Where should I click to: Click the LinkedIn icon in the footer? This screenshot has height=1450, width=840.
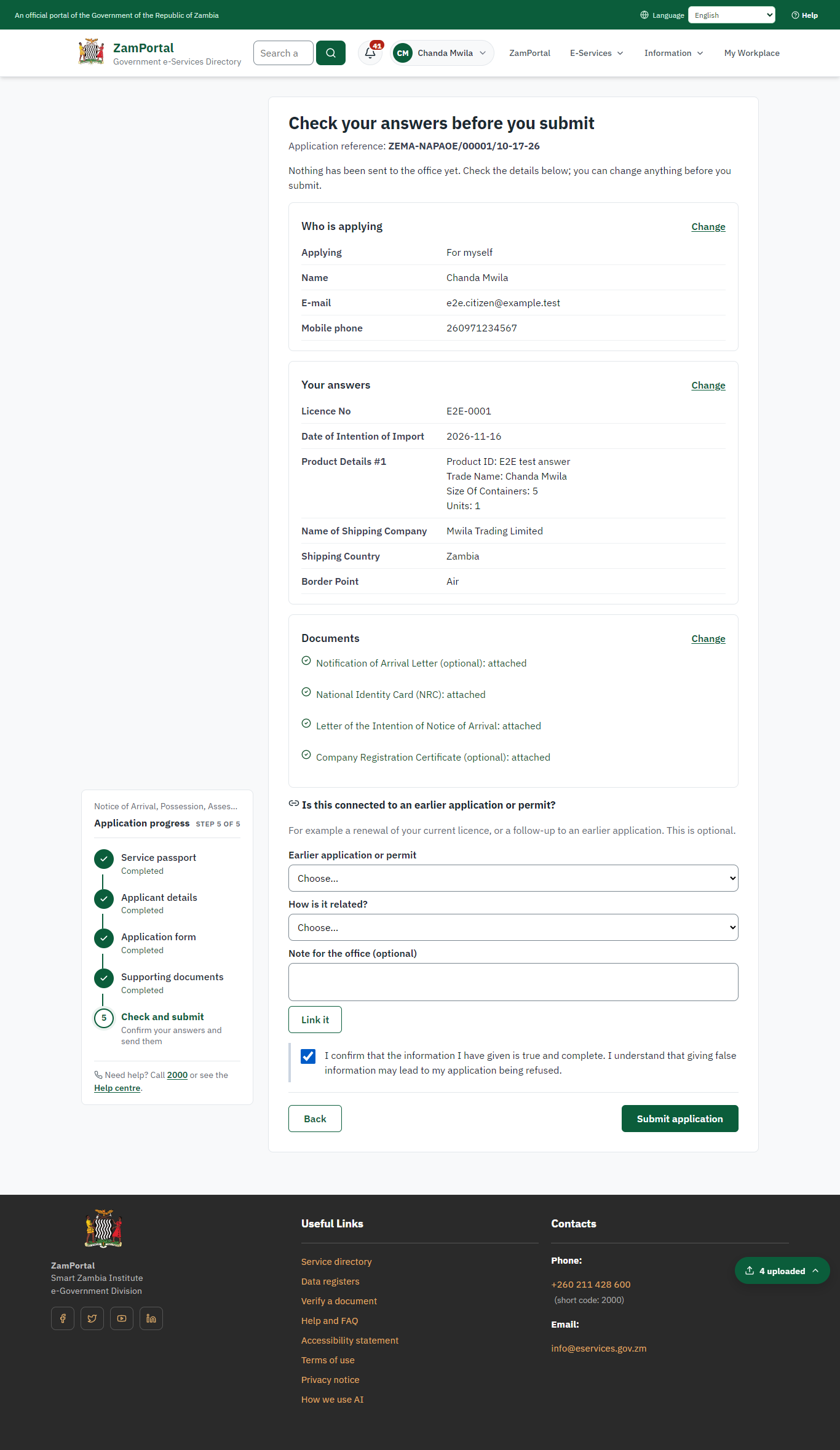tap(151, 1318)
